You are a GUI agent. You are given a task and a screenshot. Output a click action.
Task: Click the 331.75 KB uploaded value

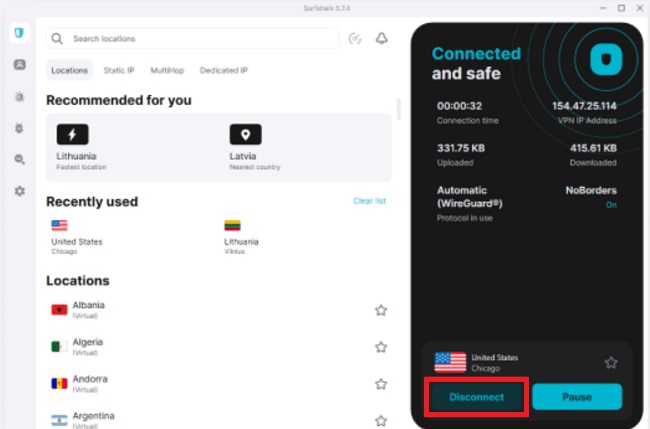point(461,148)
